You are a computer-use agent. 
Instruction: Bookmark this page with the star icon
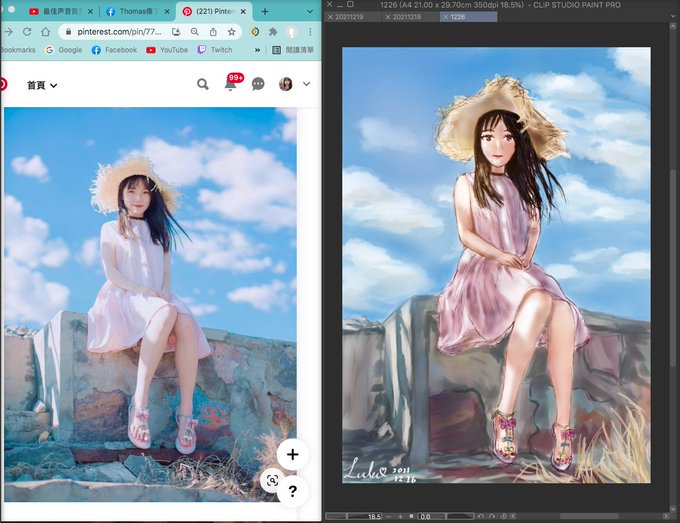click(x=232, y=32)
